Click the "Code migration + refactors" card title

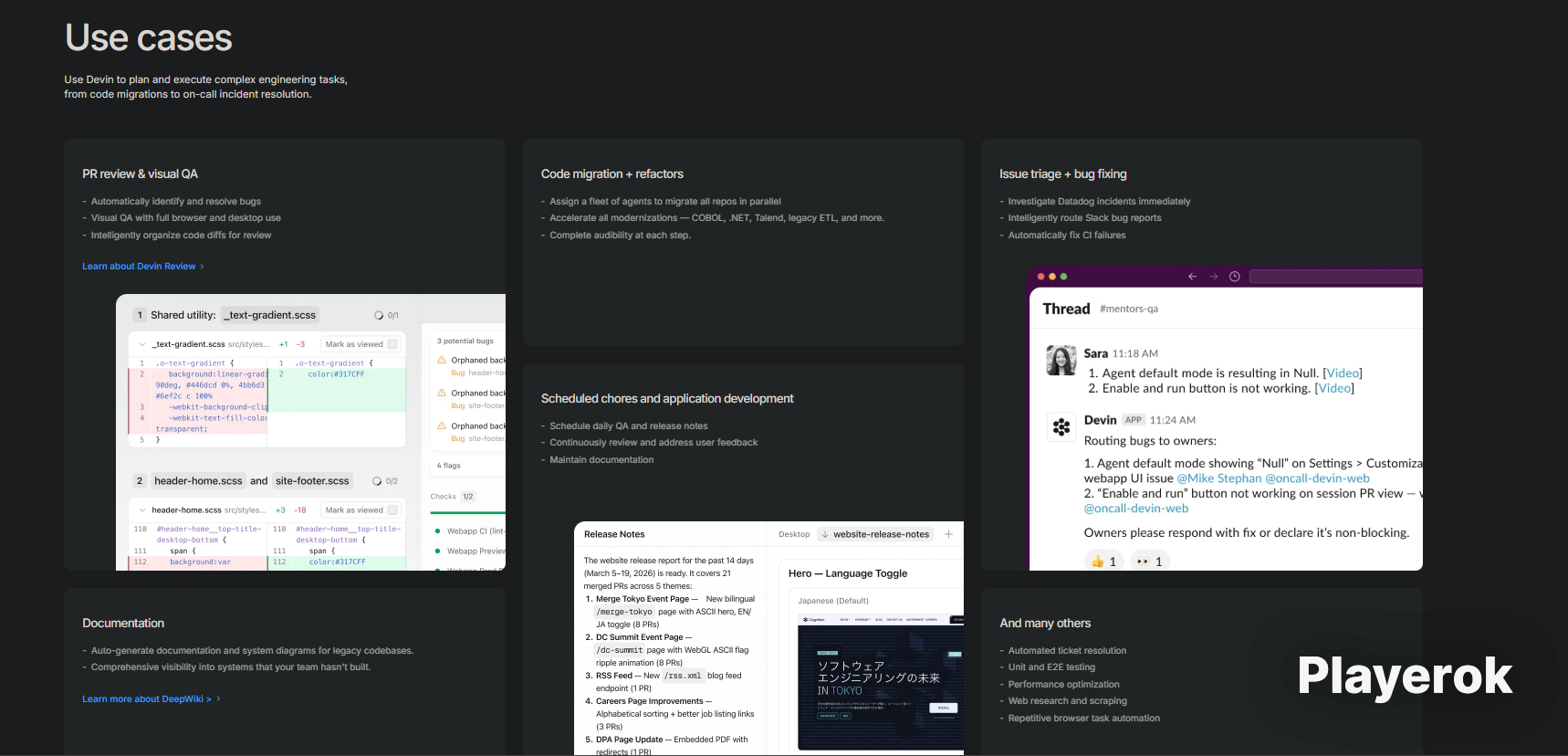(x=612, y=173)
